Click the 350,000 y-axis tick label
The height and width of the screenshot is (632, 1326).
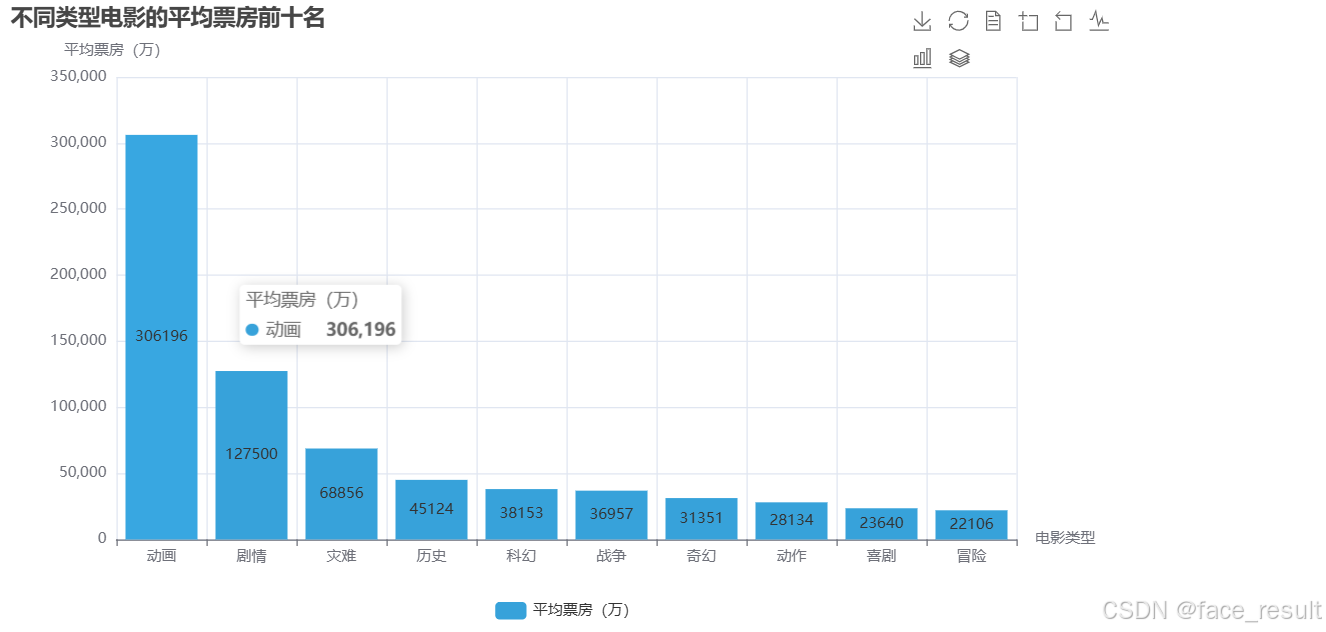(x=78, y=76)
